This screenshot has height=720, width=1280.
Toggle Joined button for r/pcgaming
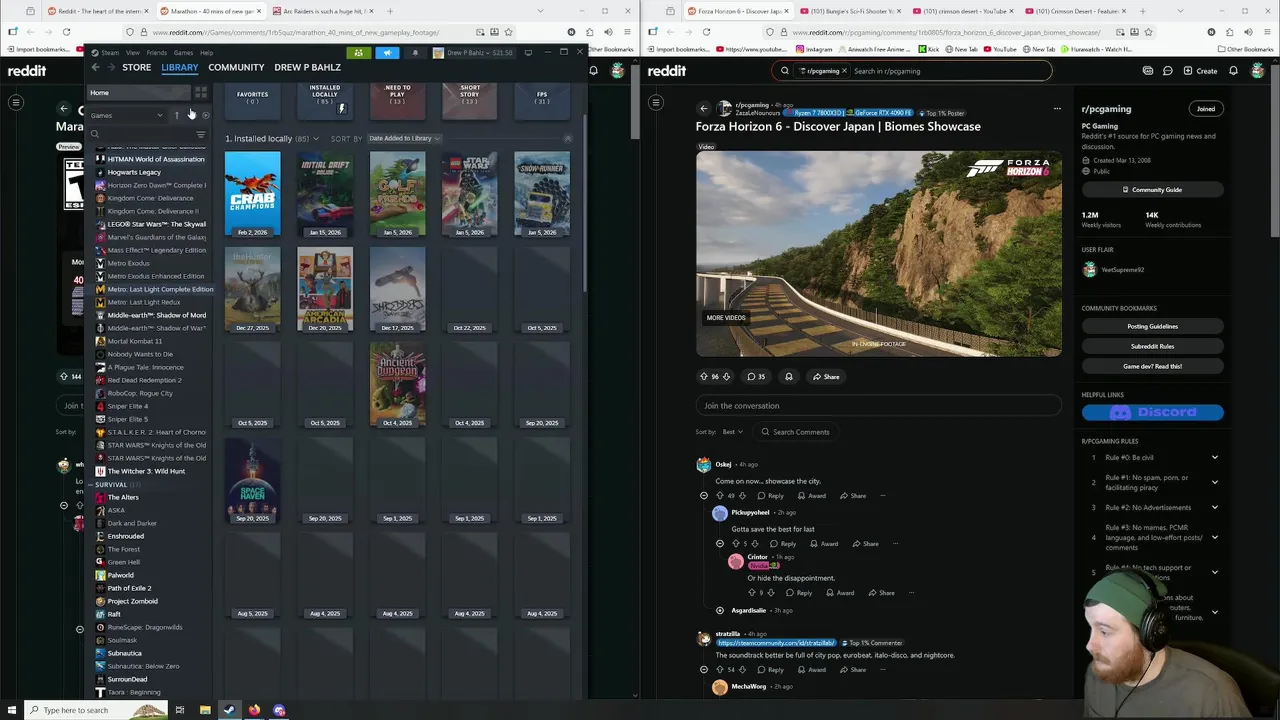coord(1206,109)
